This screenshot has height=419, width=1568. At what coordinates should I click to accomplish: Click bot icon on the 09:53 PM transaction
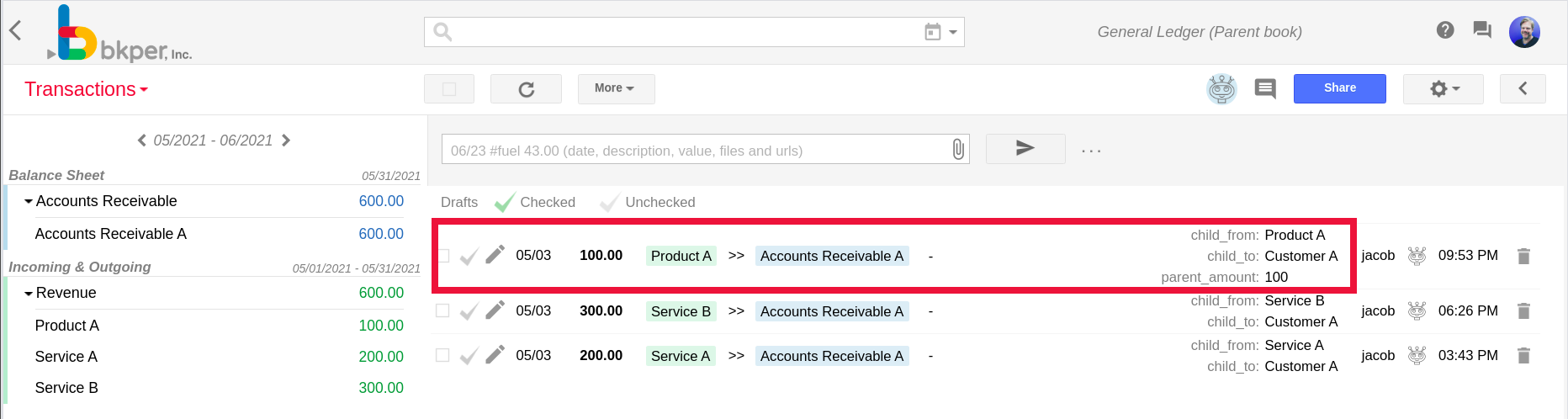(x=1417, y=256)
